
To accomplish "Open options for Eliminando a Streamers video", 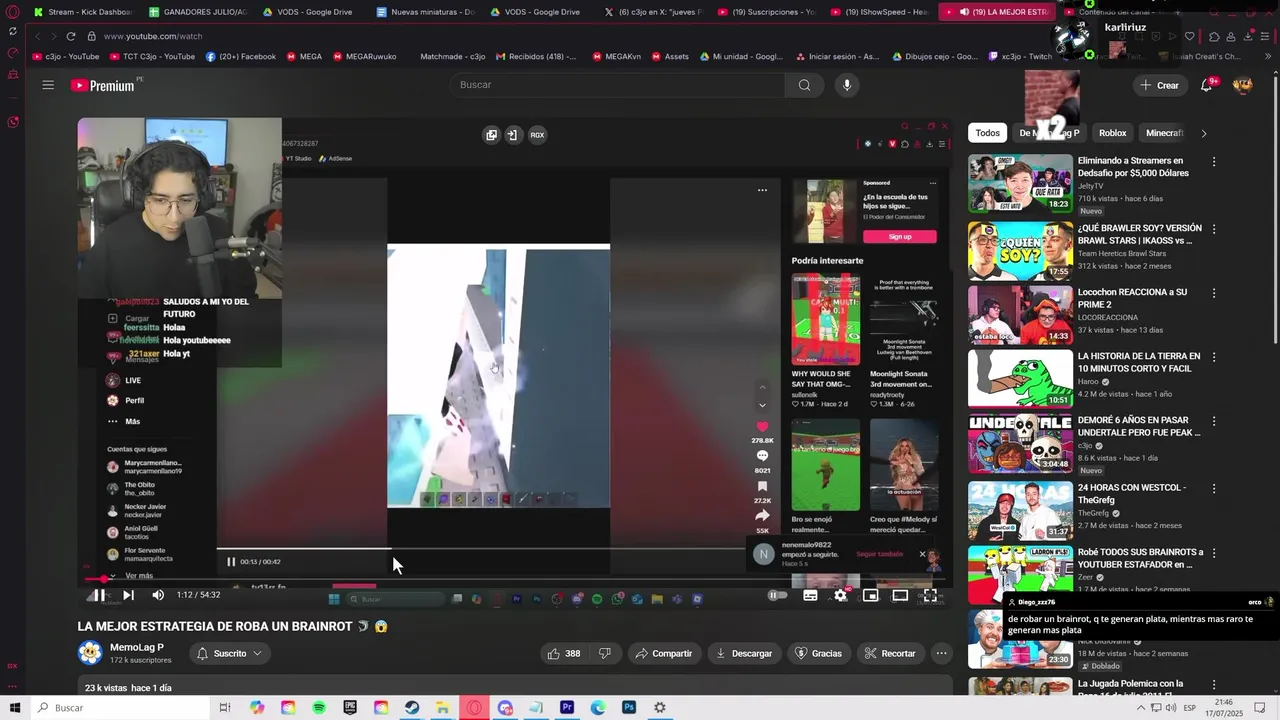I will (1214, 162).
